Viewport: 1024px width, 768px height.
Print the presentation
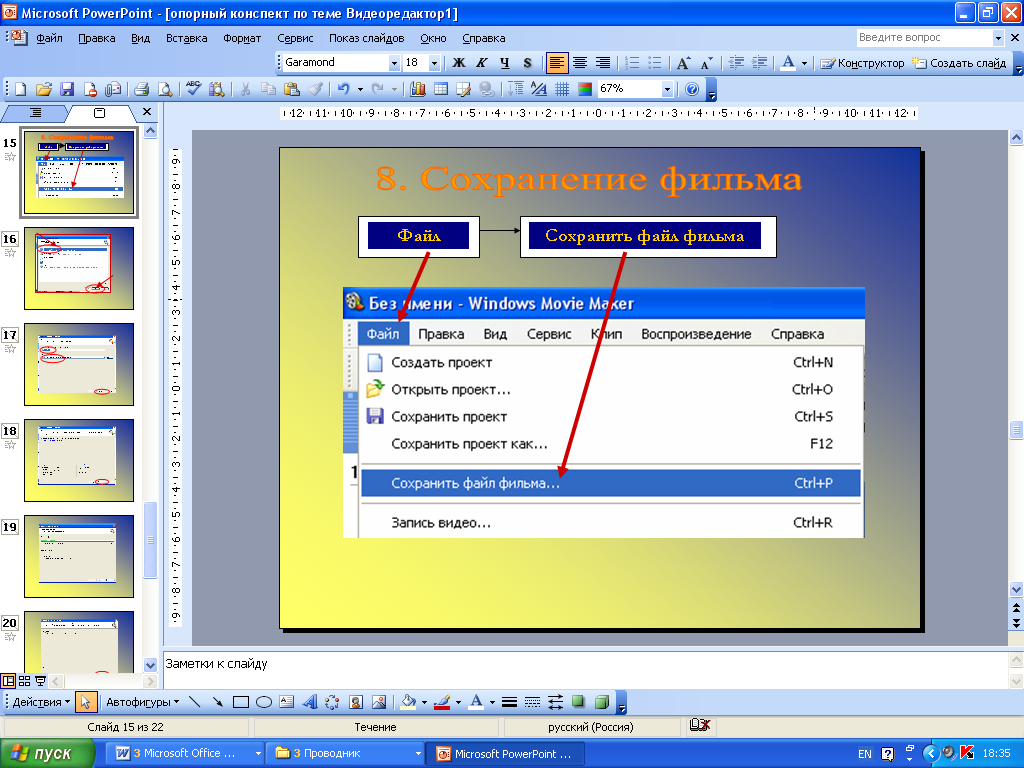click(x=142, y=89)
